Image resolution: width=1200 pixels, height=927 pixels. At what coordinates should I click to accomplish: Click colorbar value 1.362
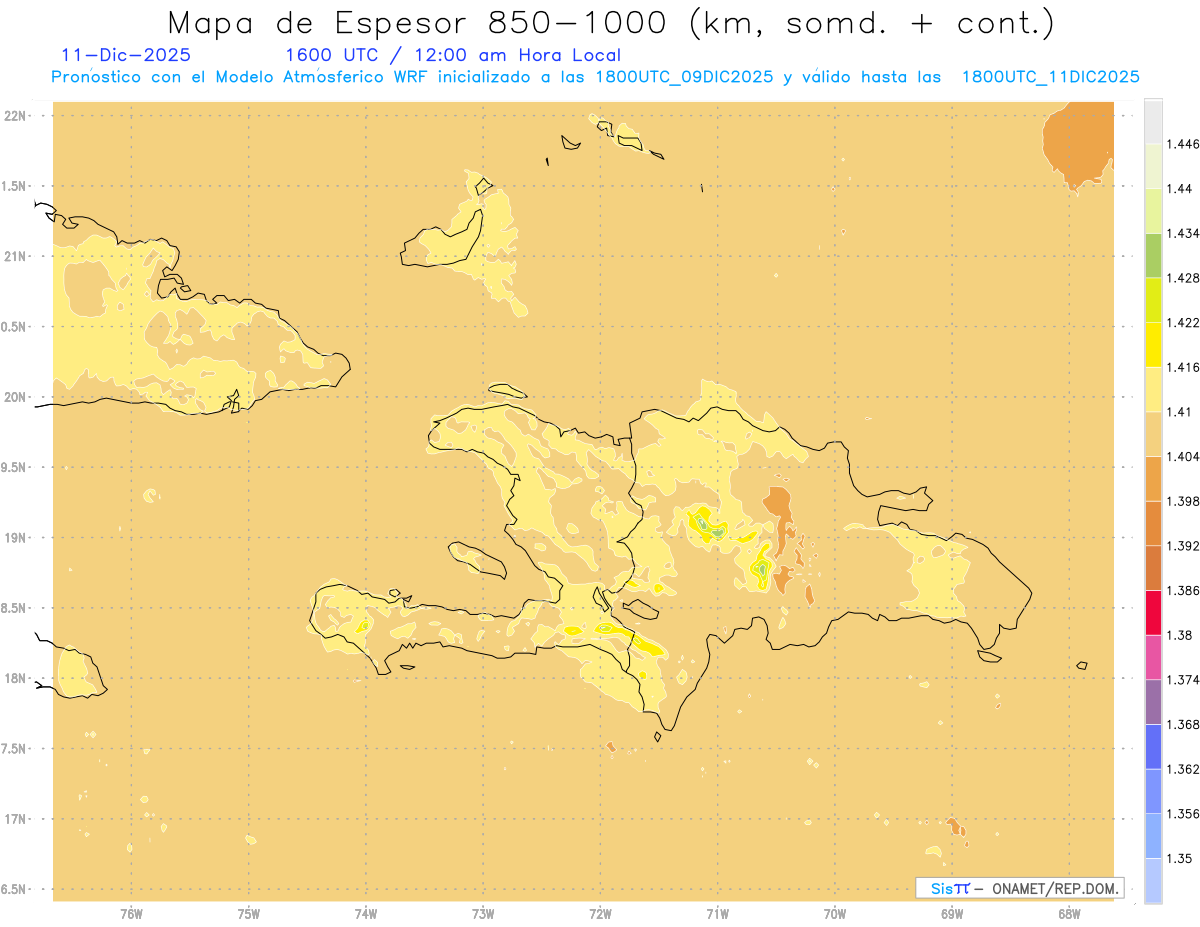(1183, 769)
